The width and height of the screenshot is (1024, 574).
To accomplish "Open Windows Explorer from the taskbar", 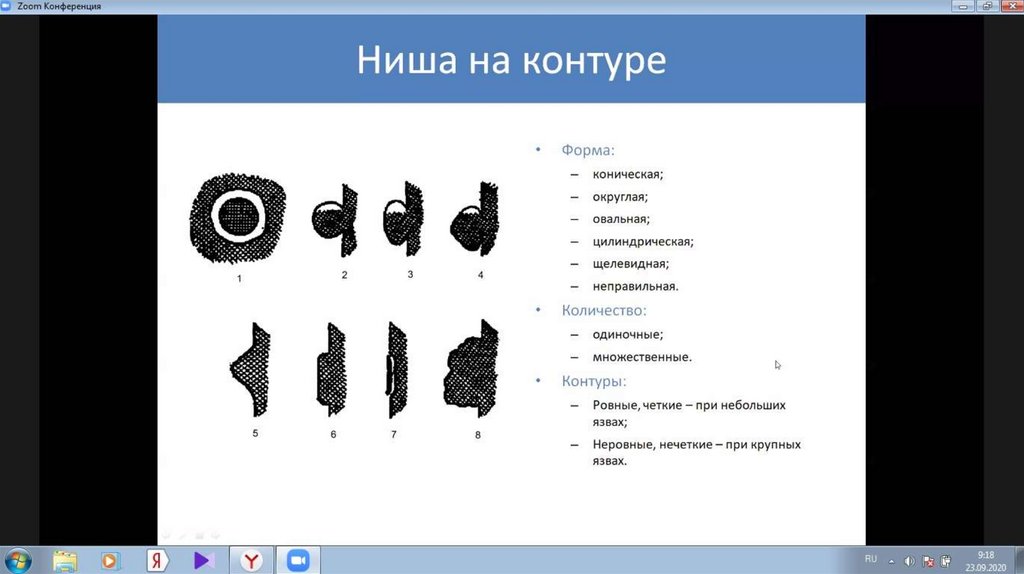I will pyautogui.click(x=65, y=560).
